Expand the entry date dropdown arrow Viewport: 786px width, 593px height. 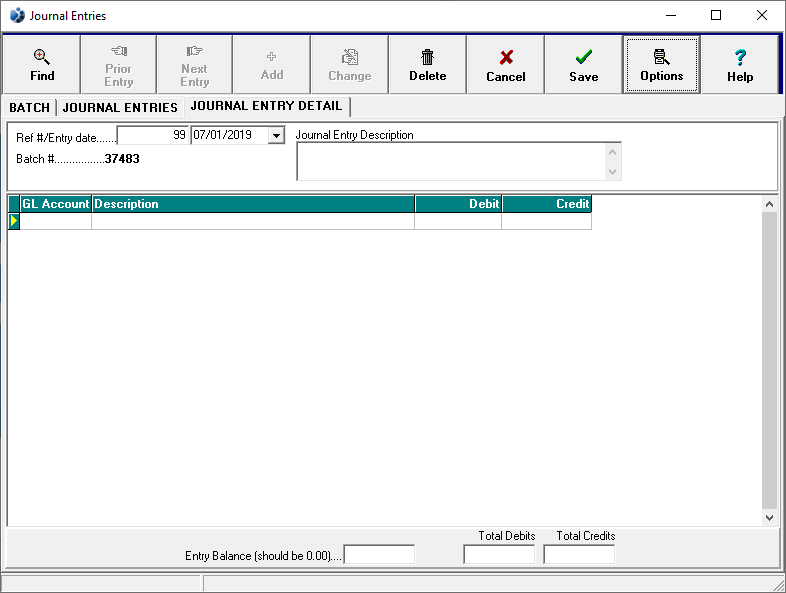pos(277,135)
